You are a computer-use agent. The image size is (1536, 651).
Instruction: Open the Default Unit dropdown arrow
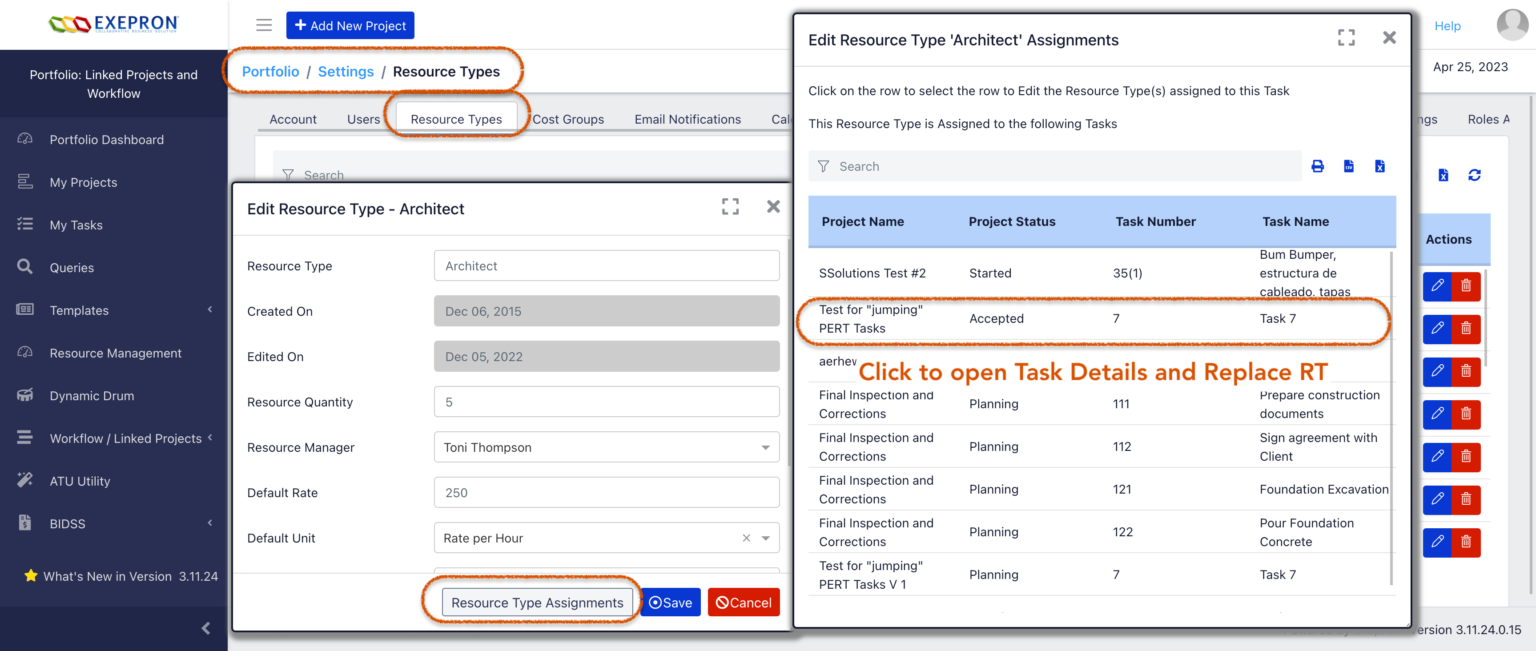[x=766, y=538]
